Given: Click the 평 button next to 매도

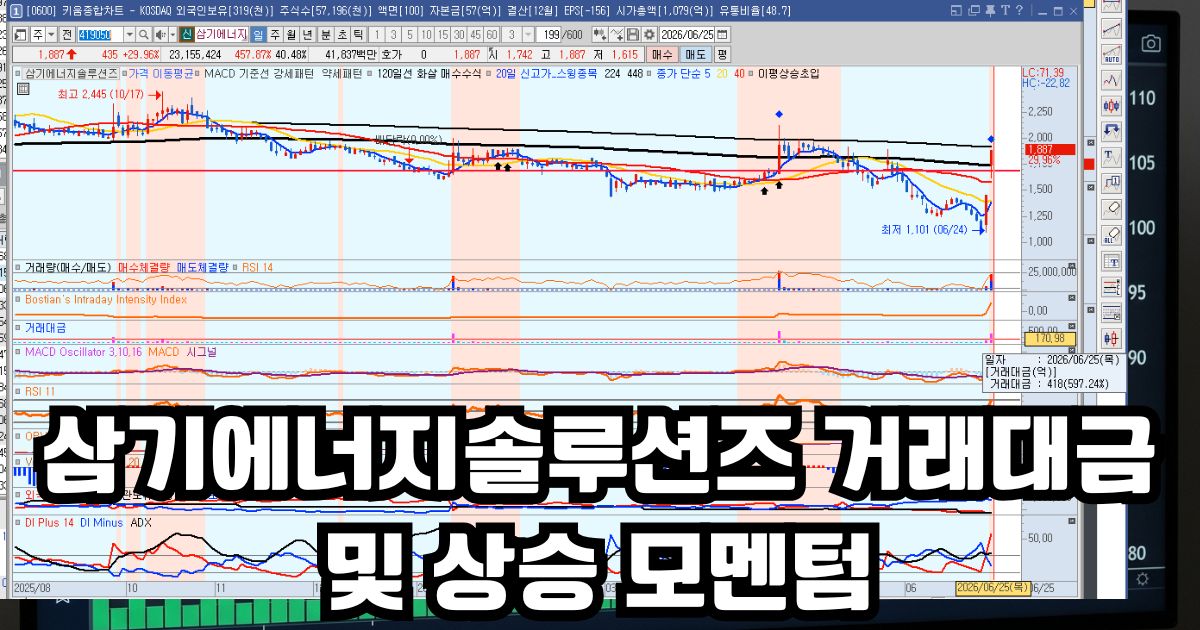Looking at the screenshot, I should point(722,55).
